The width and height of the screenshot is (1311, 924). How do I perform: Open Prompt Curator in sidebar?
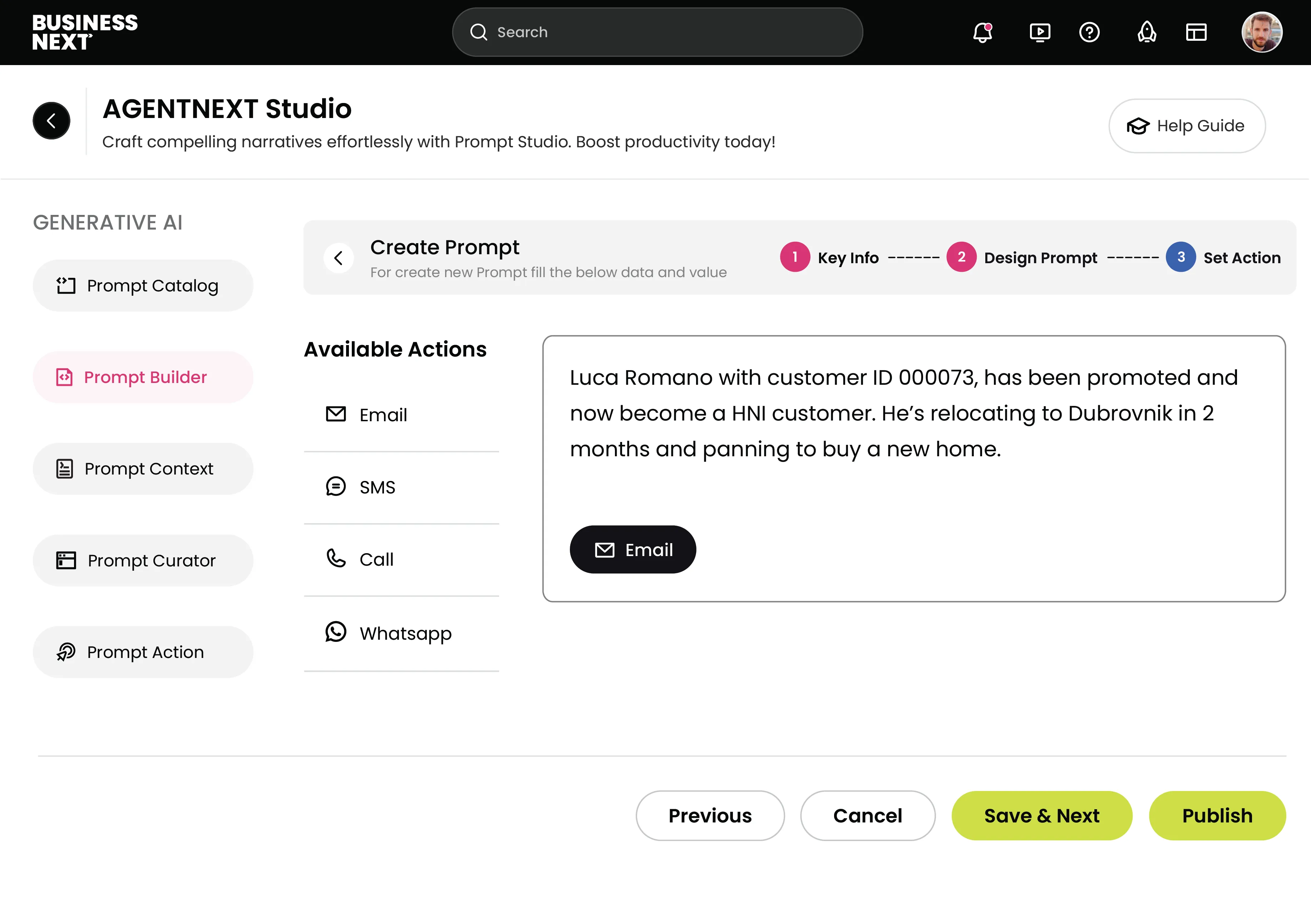tap(143, 561)
